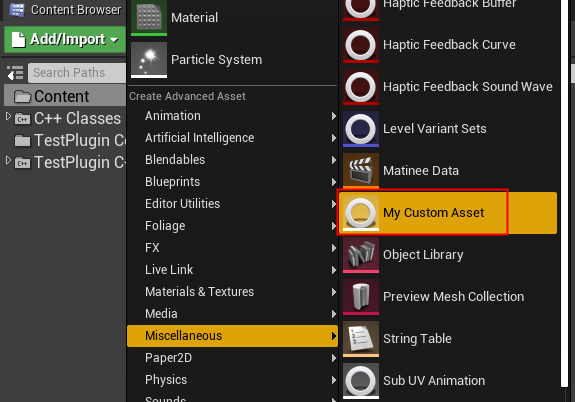
Task: Click the Haptic Feedback Sound Wave icon
Action: pos(361,87)
